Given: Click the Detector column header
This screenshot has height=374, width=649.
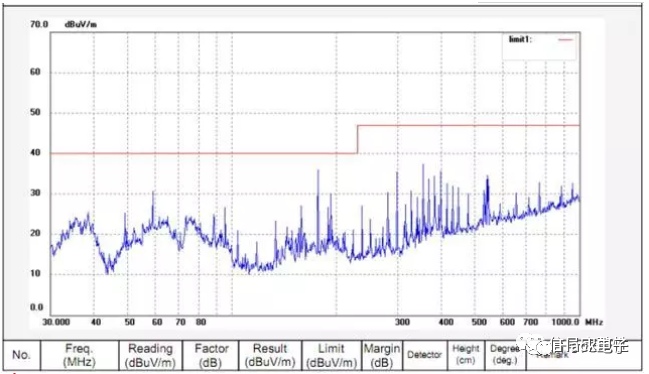Looking at the screenshot, I should click(x=424, y=355).
